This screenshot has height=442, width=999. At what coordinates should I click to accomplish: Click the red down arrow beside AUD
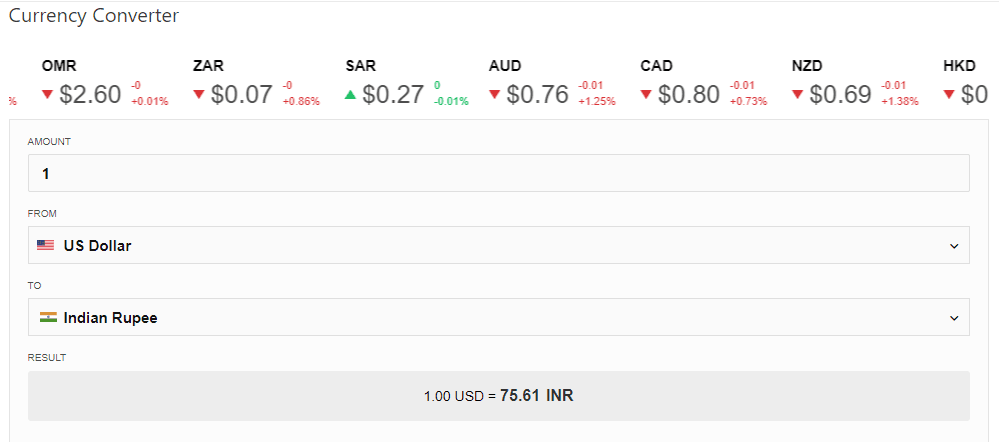click(495, 95)
